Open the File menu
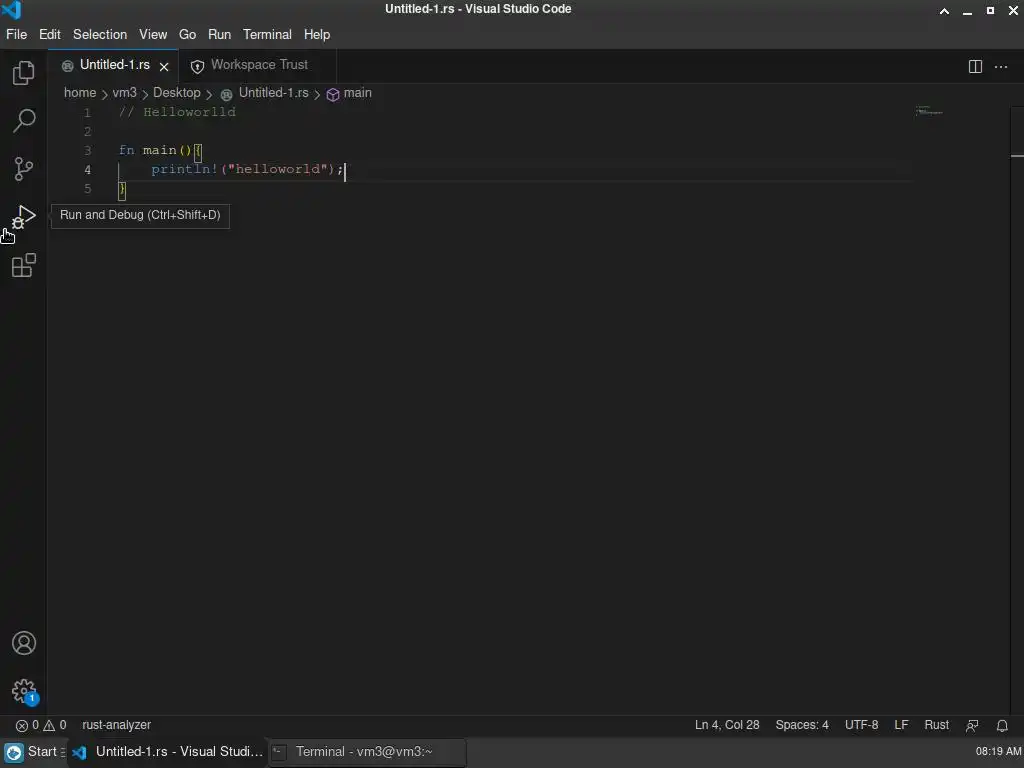 pyautogui.click(x=16, y=35)
